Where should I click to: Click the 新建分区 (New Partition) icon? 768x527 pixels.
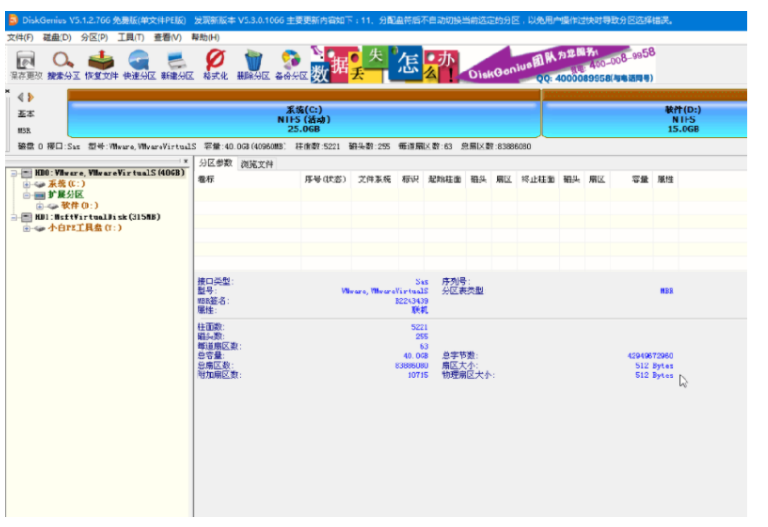[x=176, y=65]
